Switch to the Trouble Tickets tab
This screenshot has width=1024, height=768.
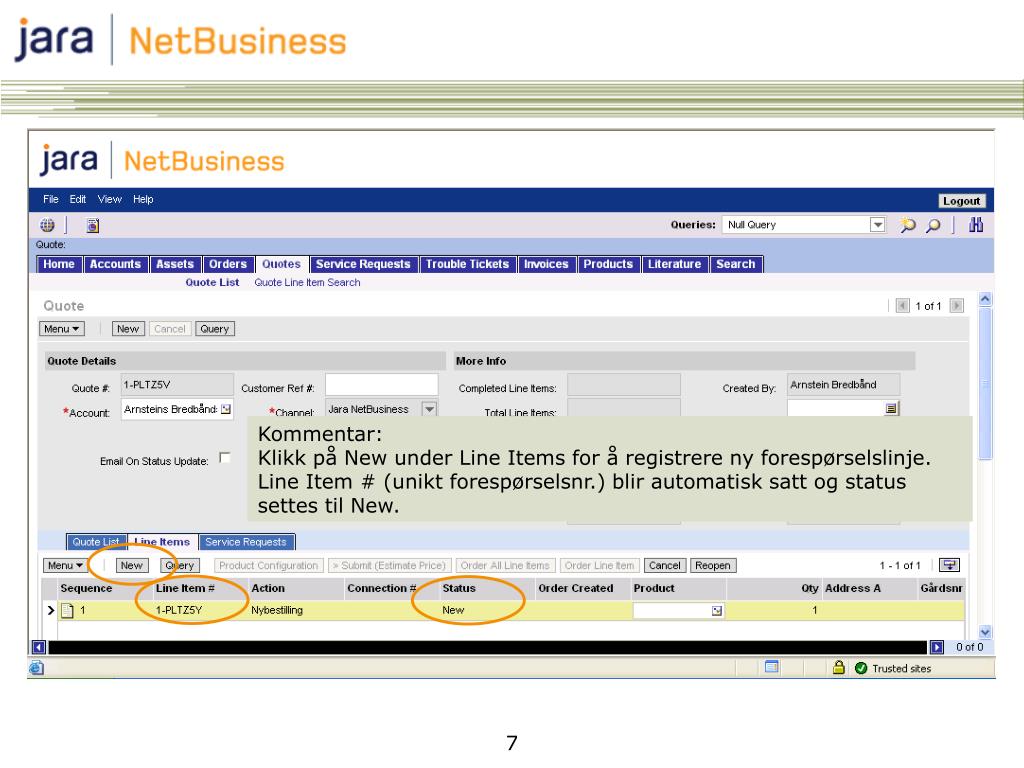pos(467,264)
